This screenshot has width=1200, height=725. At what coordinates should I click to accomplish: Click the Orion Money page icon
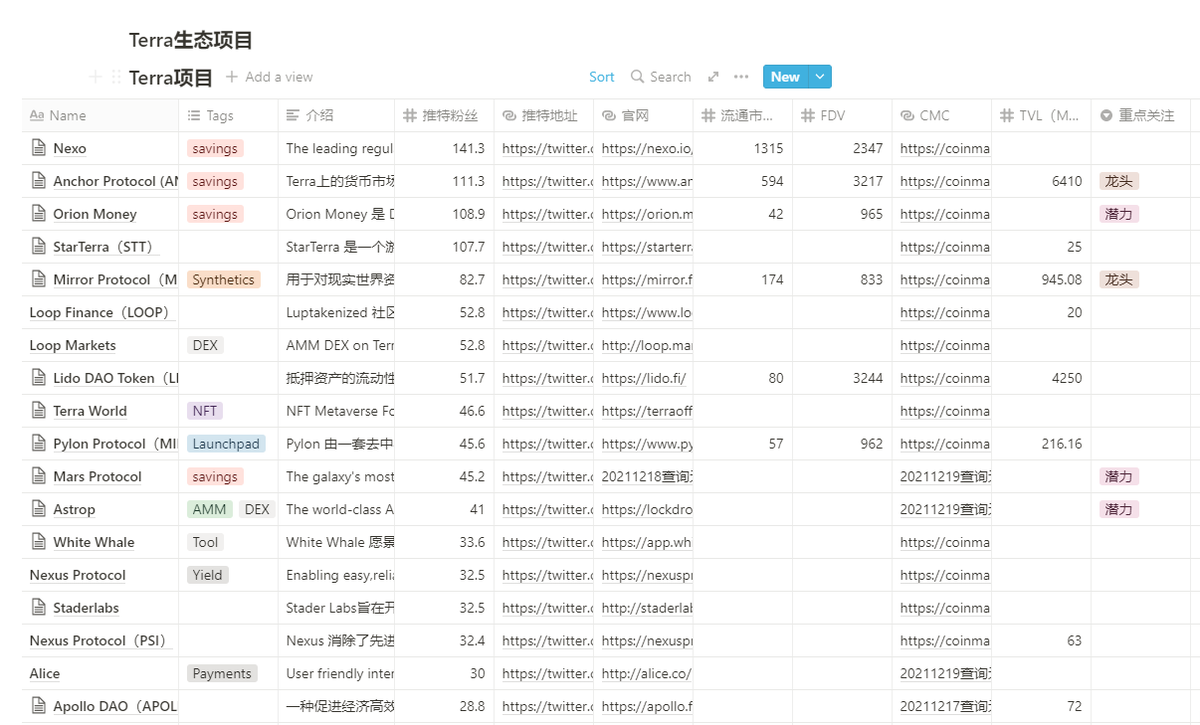[38, 214]
